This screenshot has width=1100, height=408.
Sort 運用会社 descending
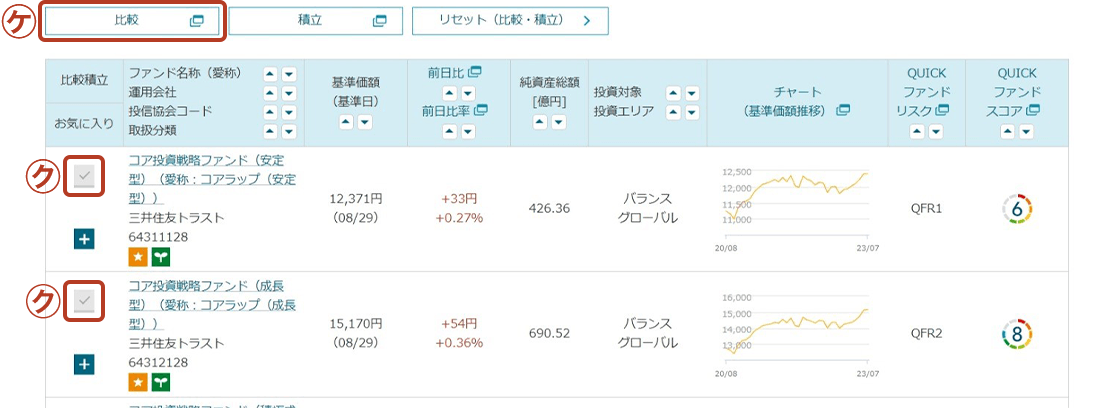pos(289,93)
